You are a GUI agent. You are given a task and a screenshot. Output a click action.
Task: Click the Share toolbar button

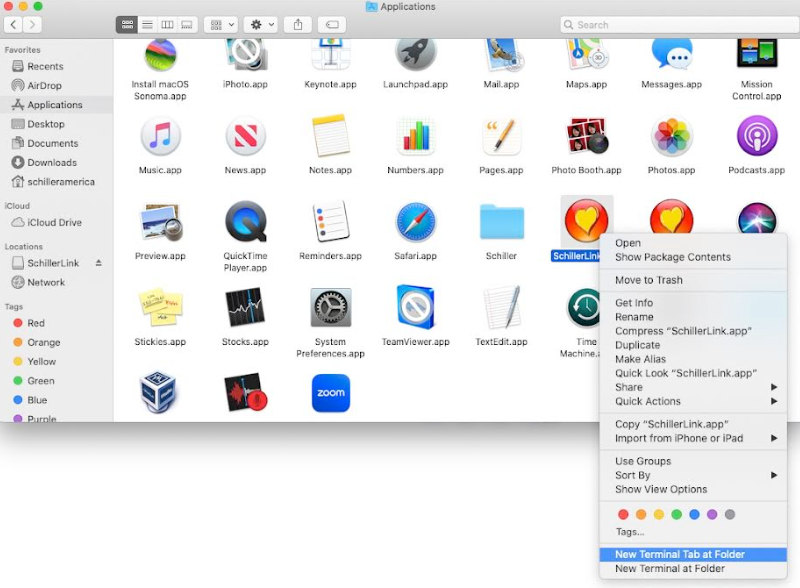click(x=298, y=24)
